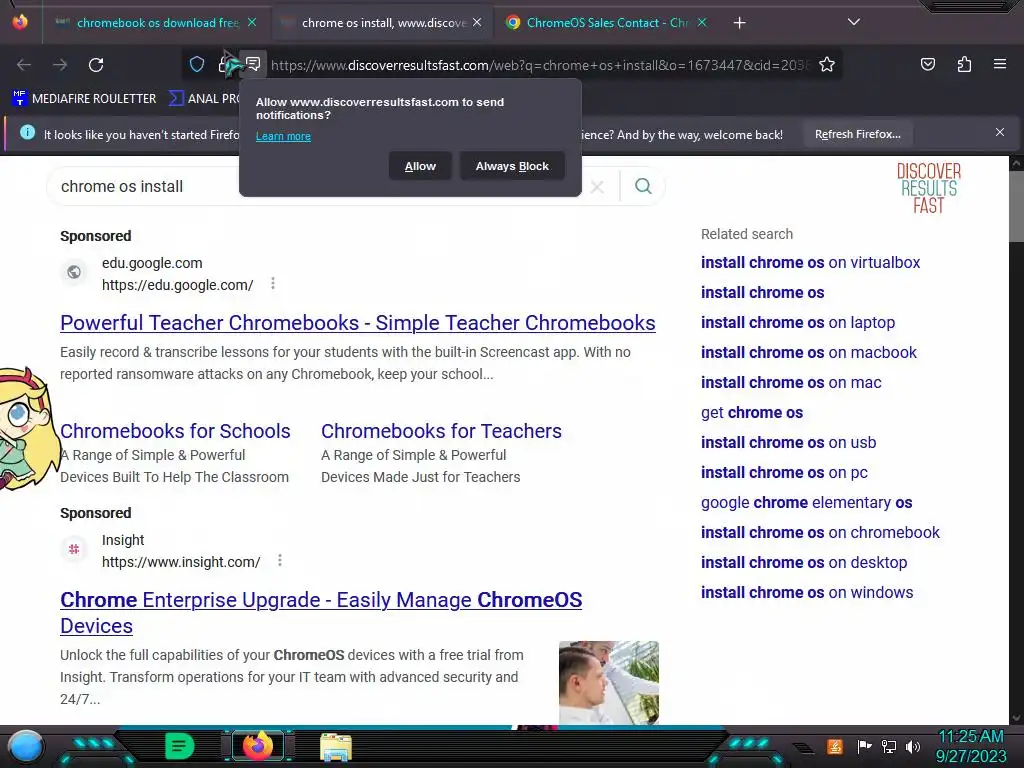Image resolution: width=1024 pixels, height=768 pixels.
Task: Bookmark this page with the star
Action: point(827,64)
